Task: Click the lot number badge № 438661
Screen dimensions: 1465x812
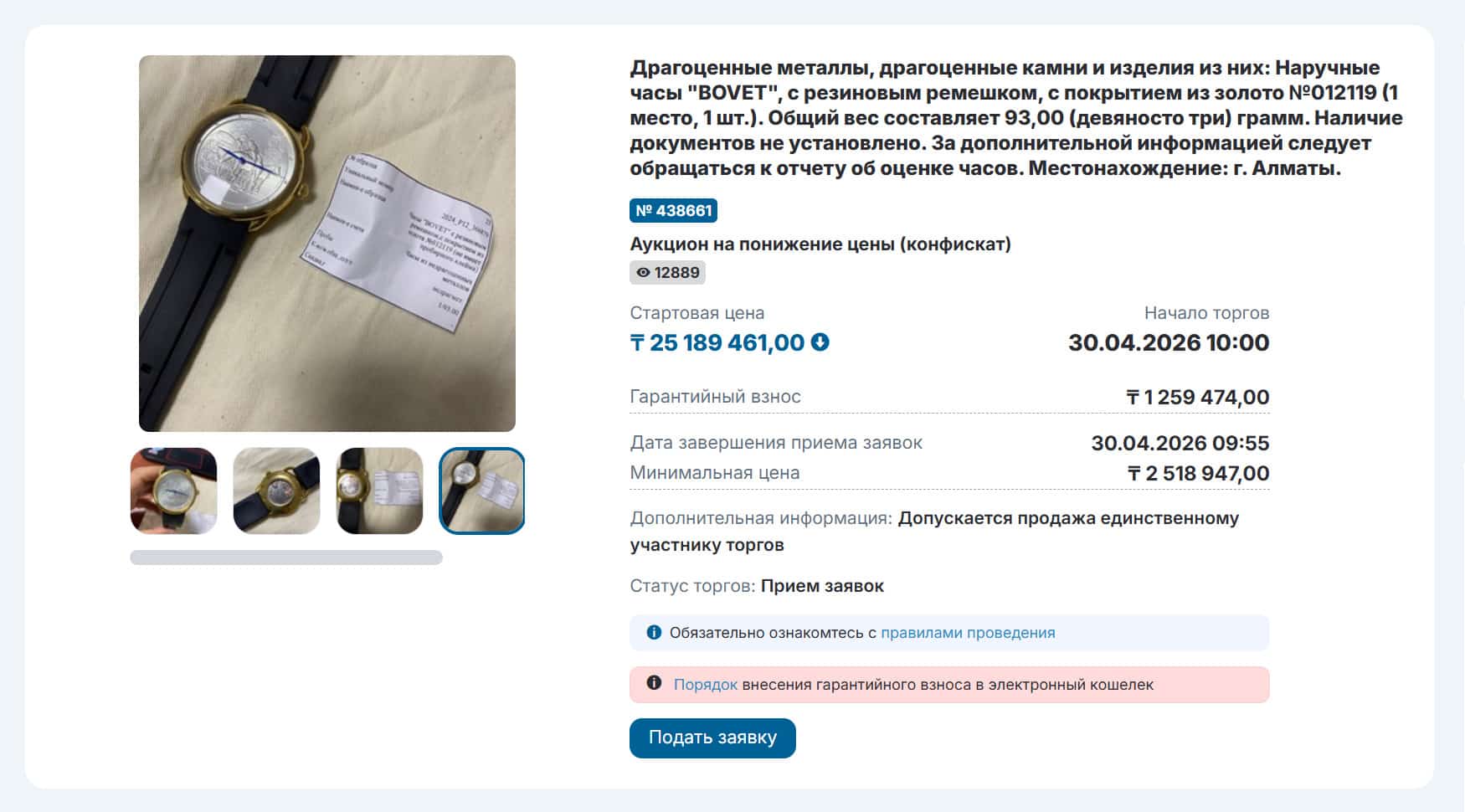Action: [673, 210]
